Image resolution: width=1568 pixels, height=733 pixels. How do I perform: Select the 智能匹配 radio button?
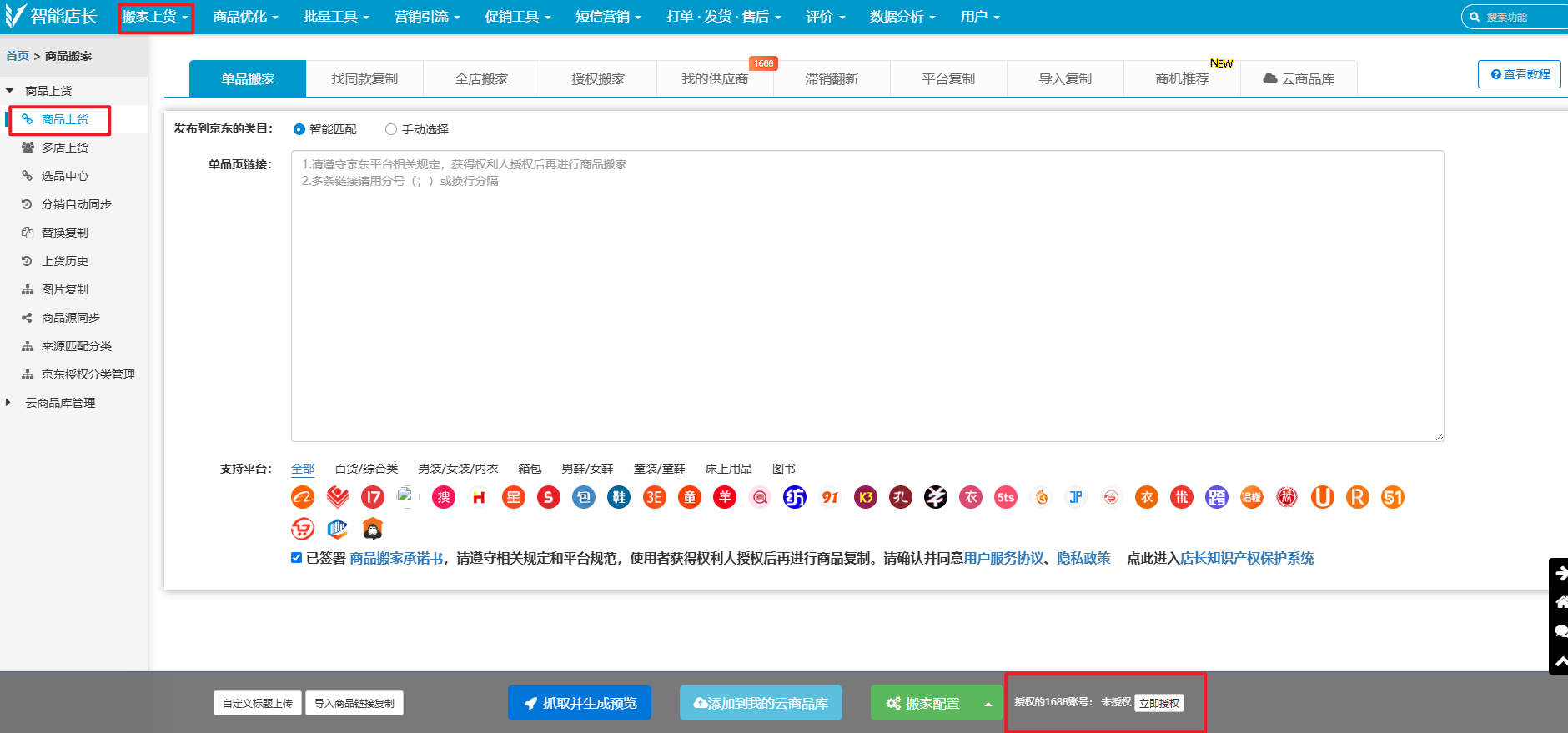299,129
